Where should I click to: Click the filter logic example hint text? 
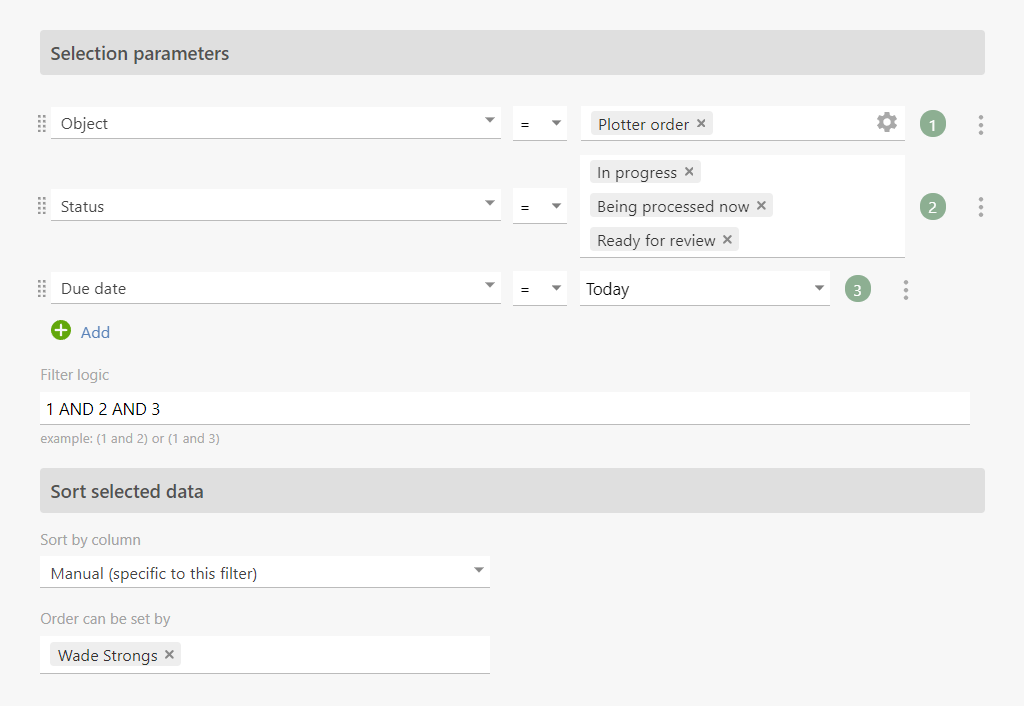(130, 439)
